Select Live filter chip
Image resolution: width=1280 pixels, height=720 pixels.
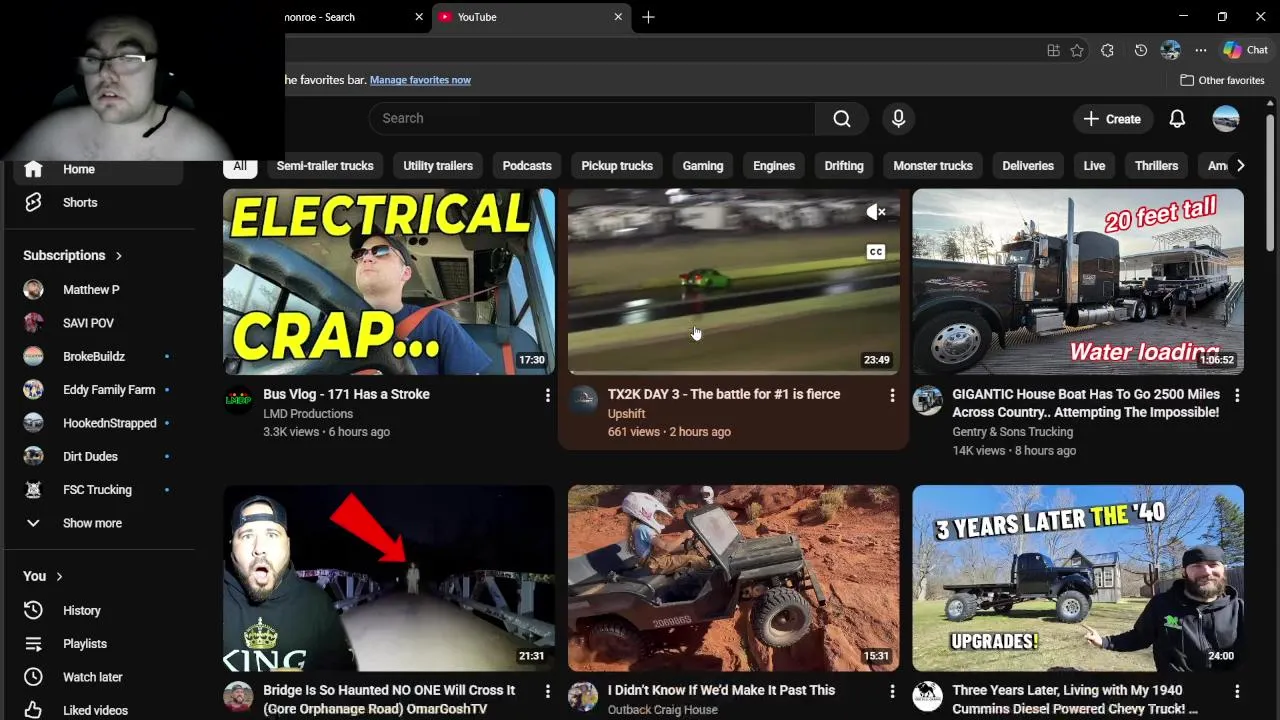[1094, 166]
